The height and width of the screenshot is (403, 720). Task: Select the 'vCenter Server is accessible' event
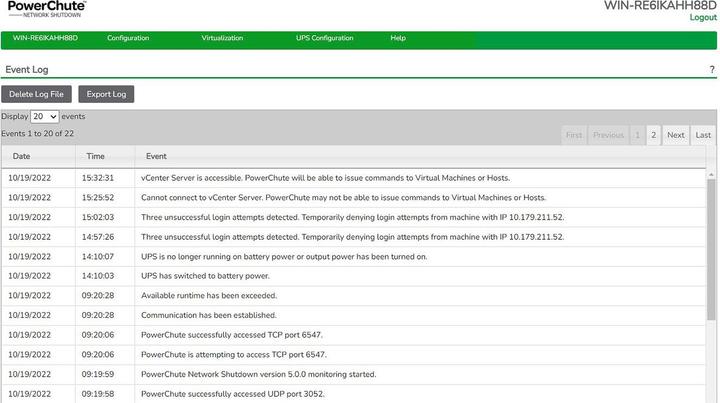click(354, 178)
